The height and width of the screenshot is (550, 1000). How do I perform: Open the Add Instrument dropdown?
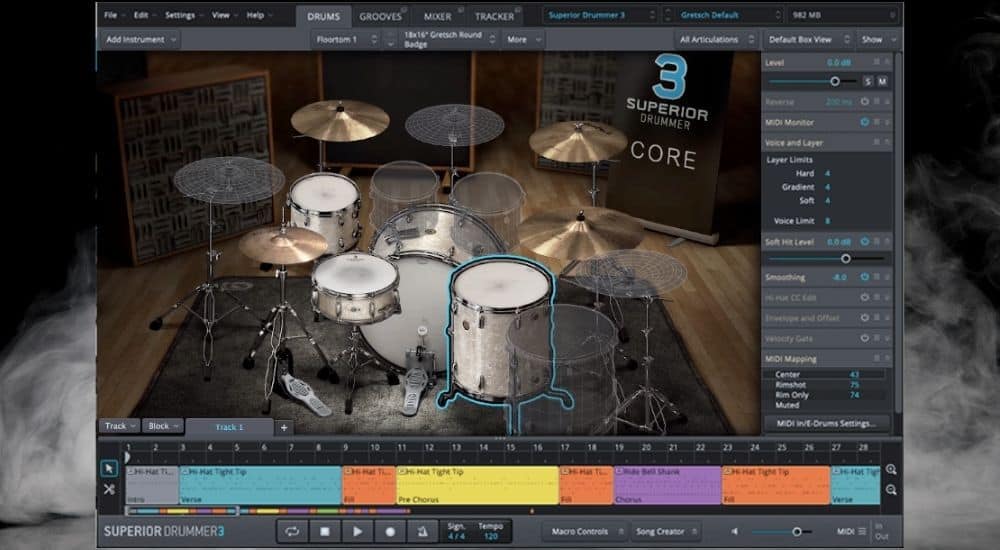click(x=140, y=40)
